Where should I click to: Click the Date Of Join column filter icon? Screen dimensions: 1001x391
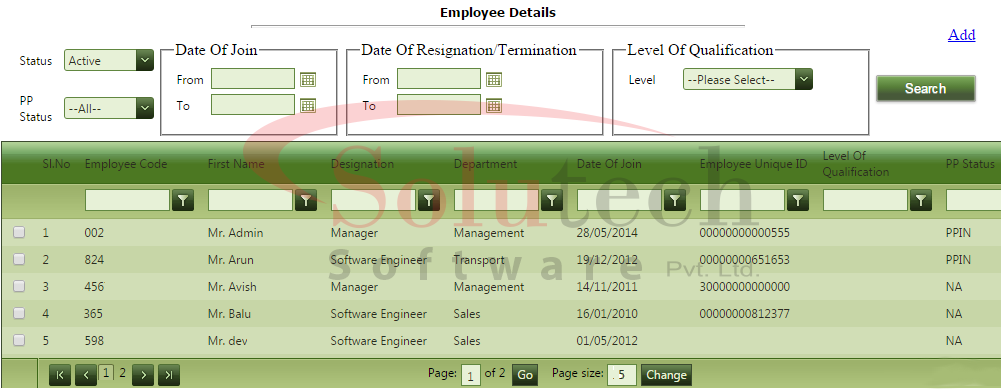tap(675, 201)
